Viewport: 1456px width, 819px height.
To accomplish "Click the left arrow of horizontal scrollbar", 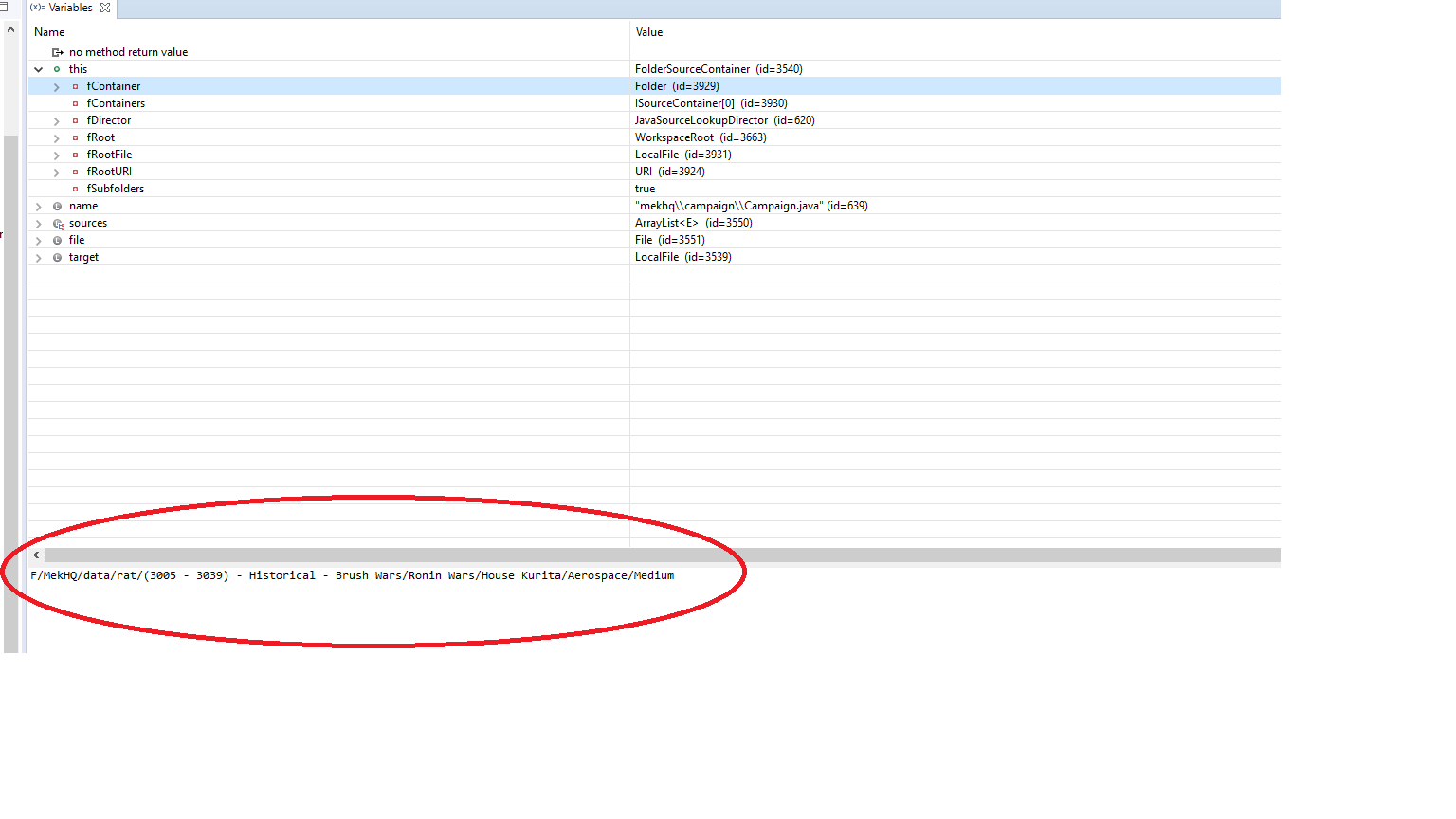I will [x=35, y=555].
